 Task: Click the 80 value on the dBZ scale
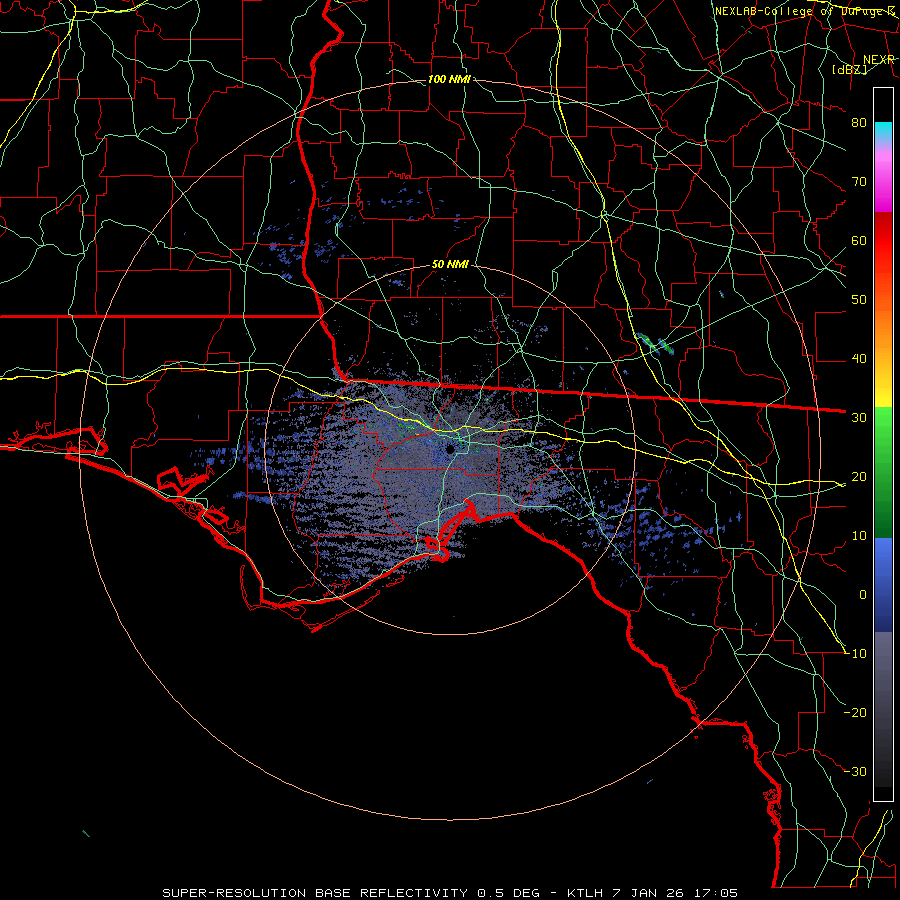tap(859, 123)
